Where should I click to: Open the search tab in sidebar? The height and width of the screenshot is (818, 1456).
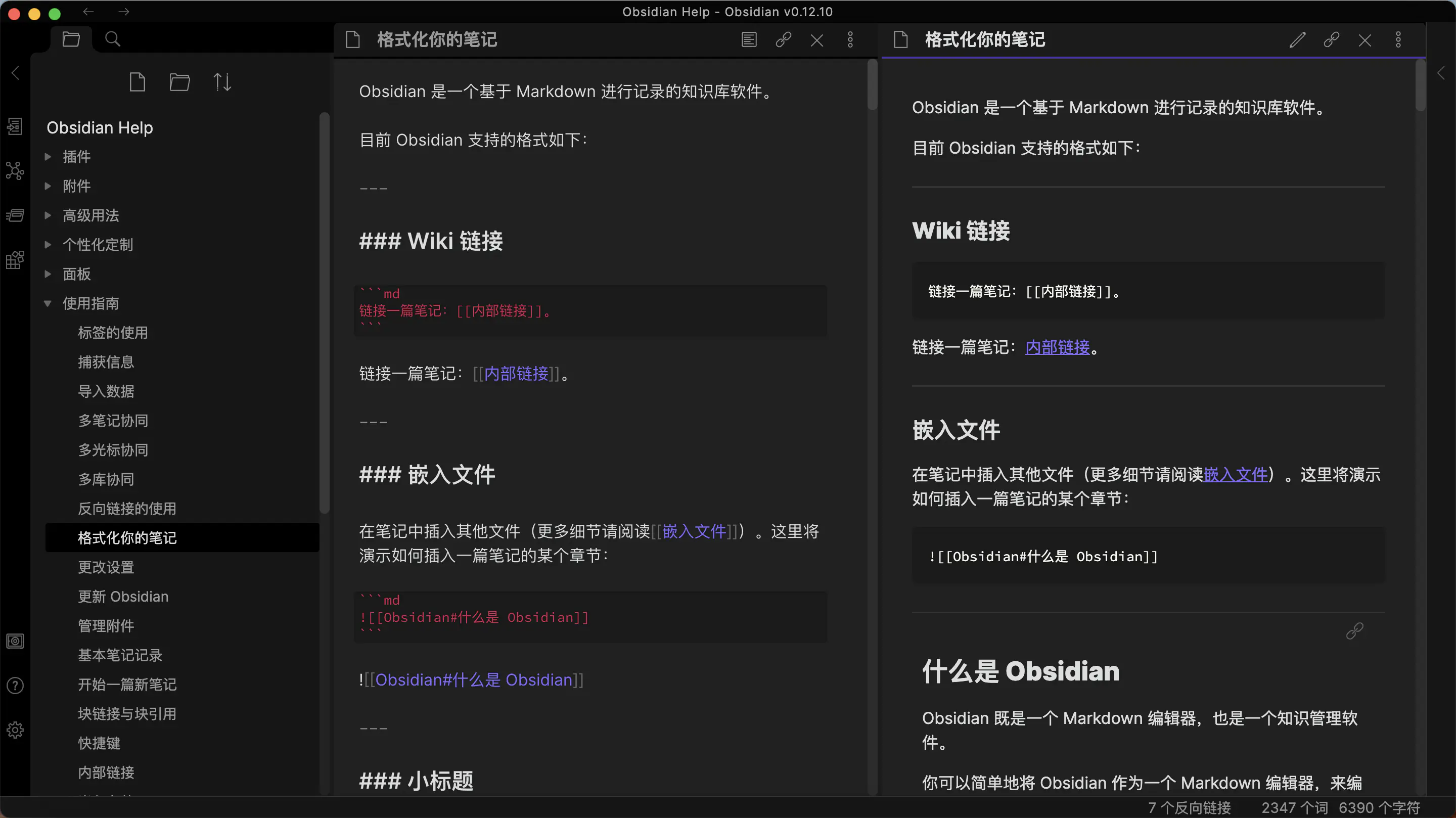pyautogui.click(x=112, y=39)
